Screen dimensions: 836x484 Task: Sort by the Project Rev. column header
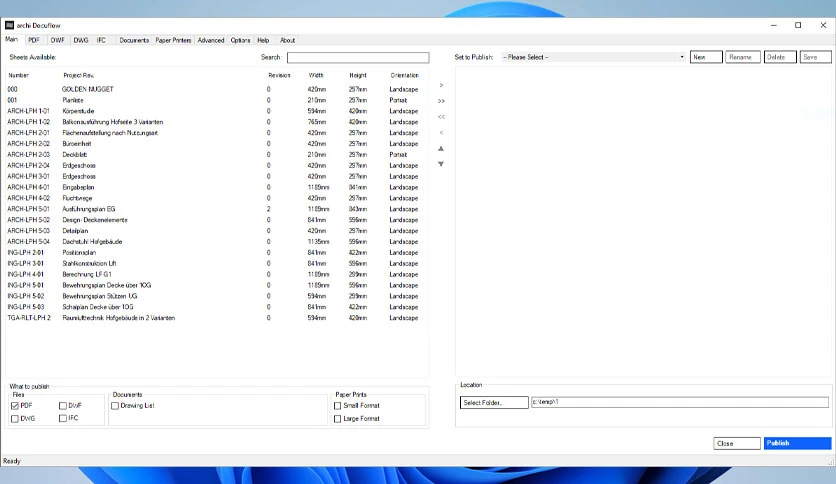78,75
